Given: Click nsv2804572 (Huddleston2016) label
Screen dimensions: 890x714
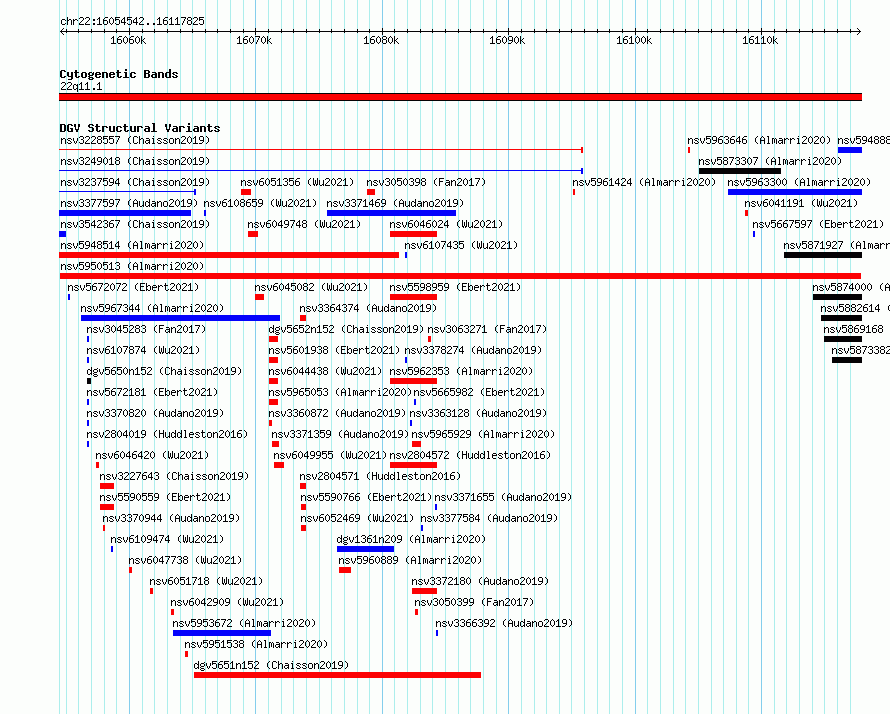Looking at the screenshot, I should pyautogui.click(x=470, y=455).
